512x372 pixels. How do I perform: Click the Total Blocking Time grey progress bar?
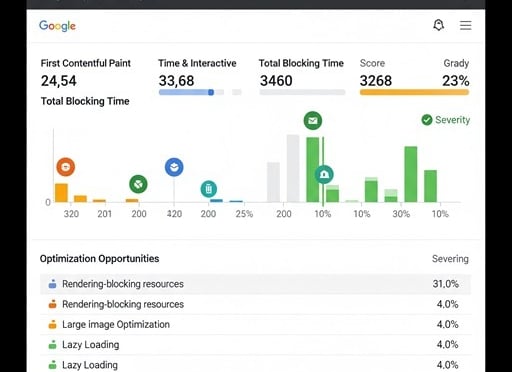point(302,92)
